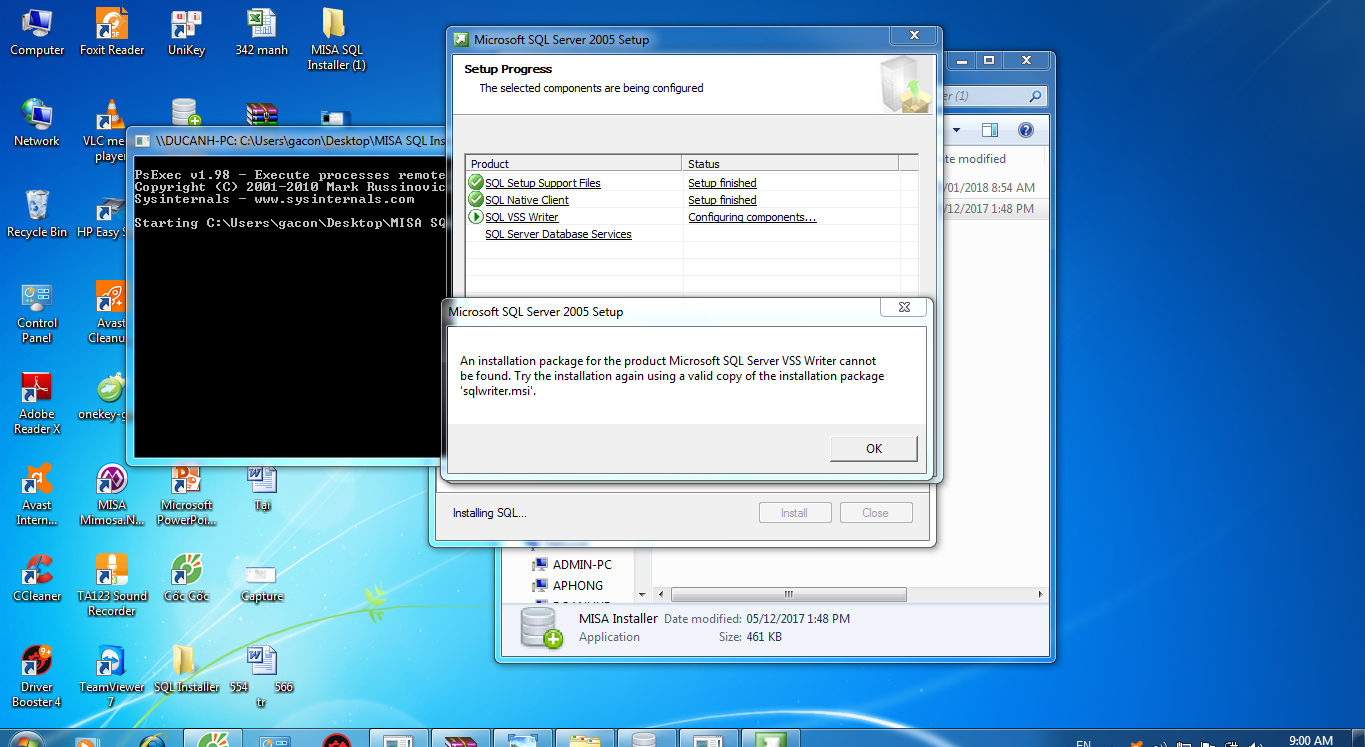This screenshot has width=1365, height=747.
Task: Click OK in the error dialog
Action: pyautogui.click(x=873, y=448)
